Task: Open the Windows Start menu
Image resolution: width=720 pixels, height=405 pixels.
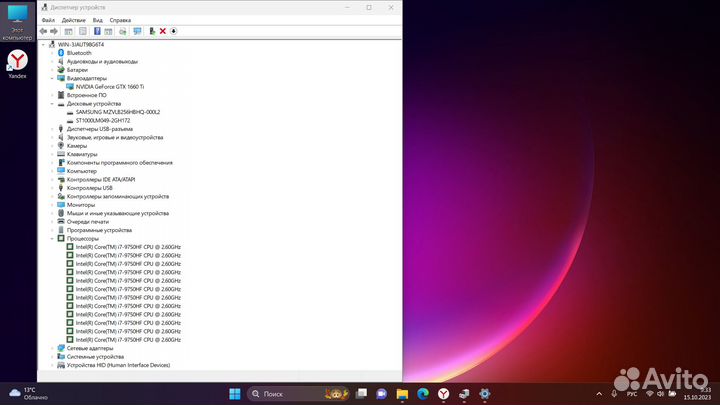Action: click(235, 394)
